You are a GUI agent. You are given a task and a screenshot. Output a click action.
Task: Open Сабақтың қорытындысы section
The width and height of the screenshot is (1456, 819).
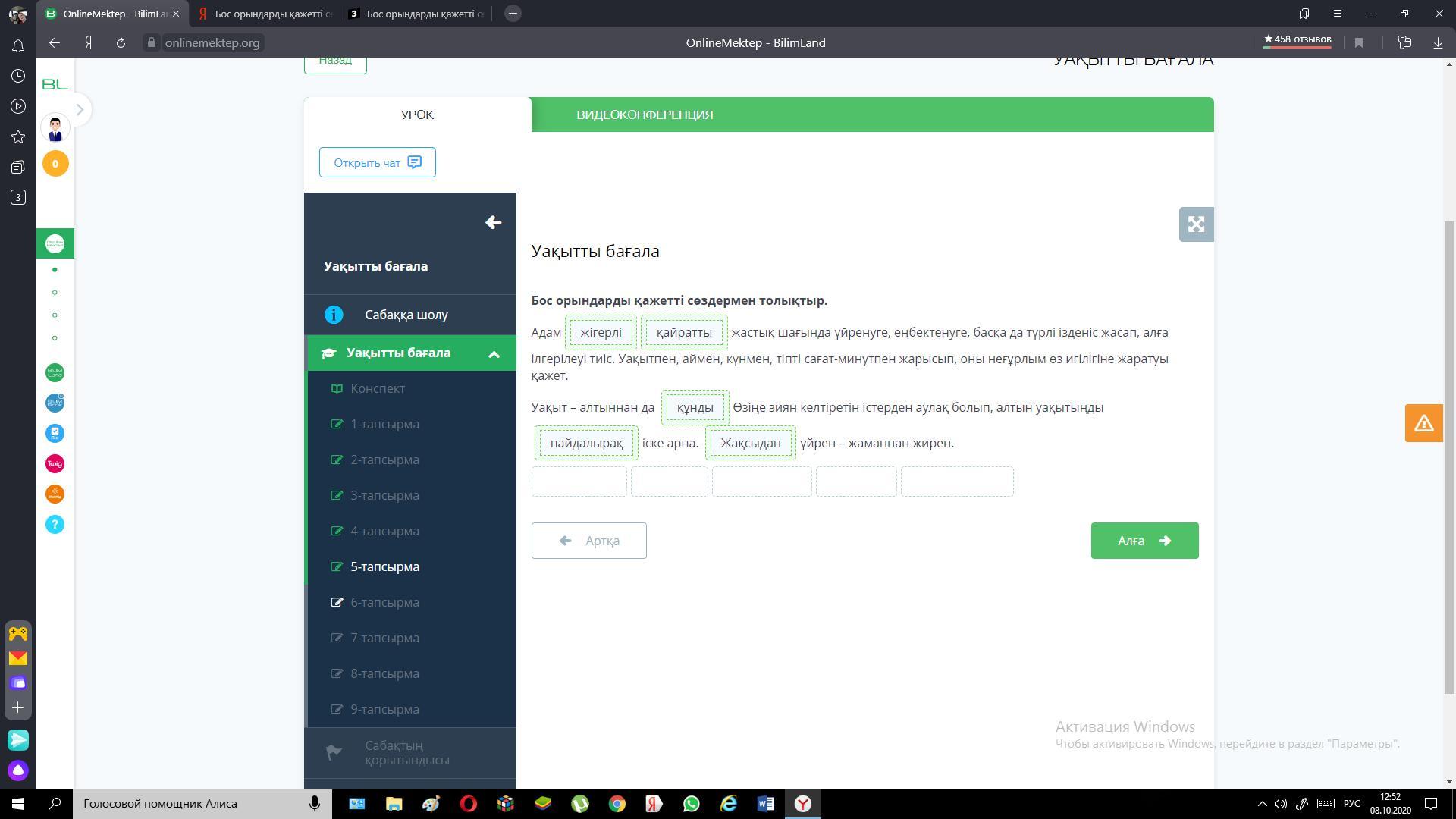click(406, 753)
